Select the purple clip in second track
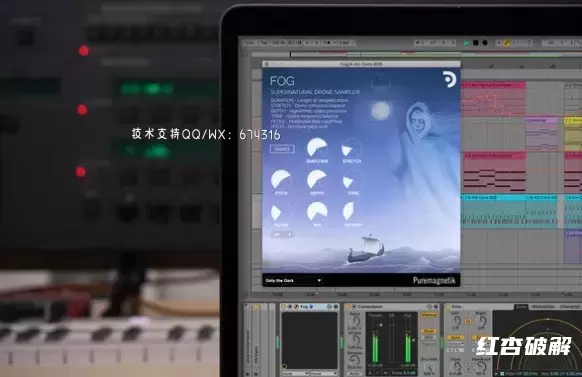582x377 pixels. (542, 133)
